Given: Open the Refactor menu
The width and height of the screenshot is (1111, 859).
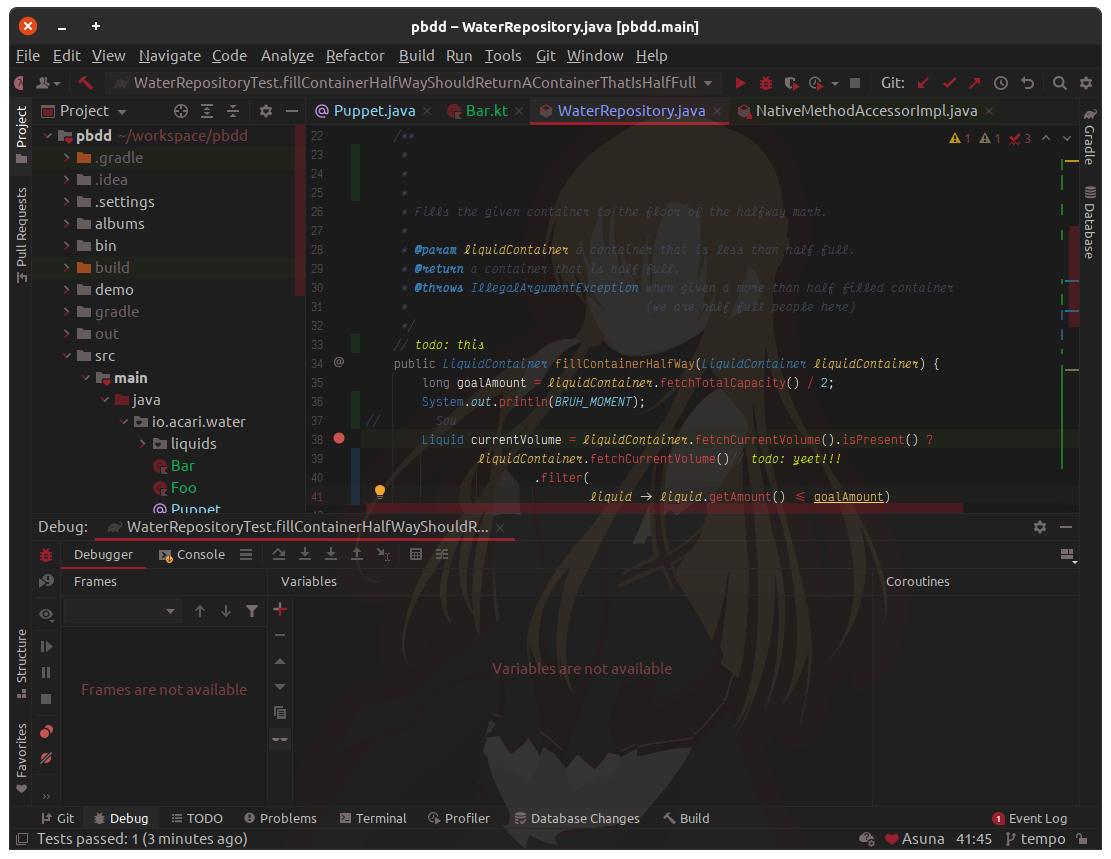Looking at the screenshot, I should [355, 56].
